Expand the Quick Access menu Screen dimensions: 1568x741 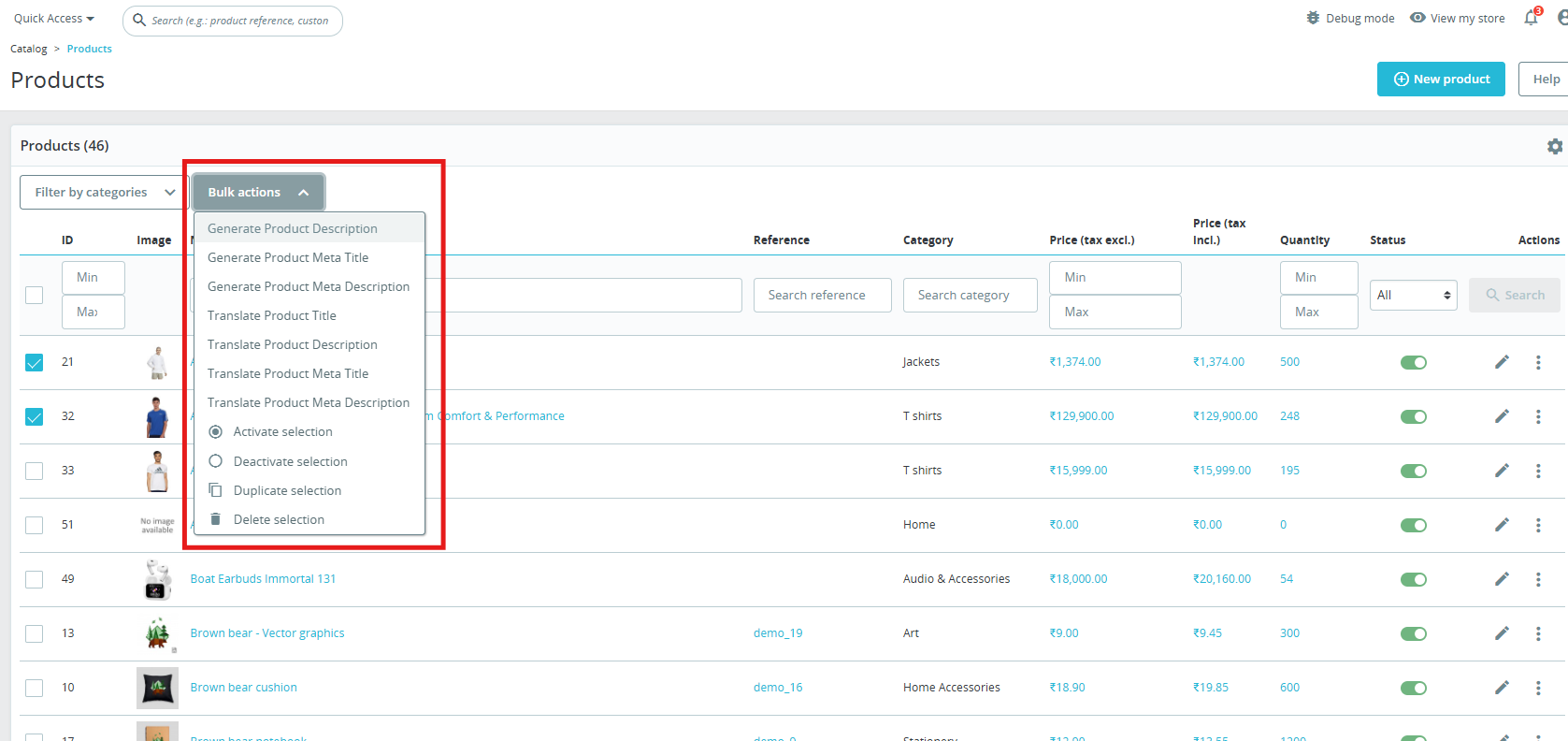pos(54,19)
